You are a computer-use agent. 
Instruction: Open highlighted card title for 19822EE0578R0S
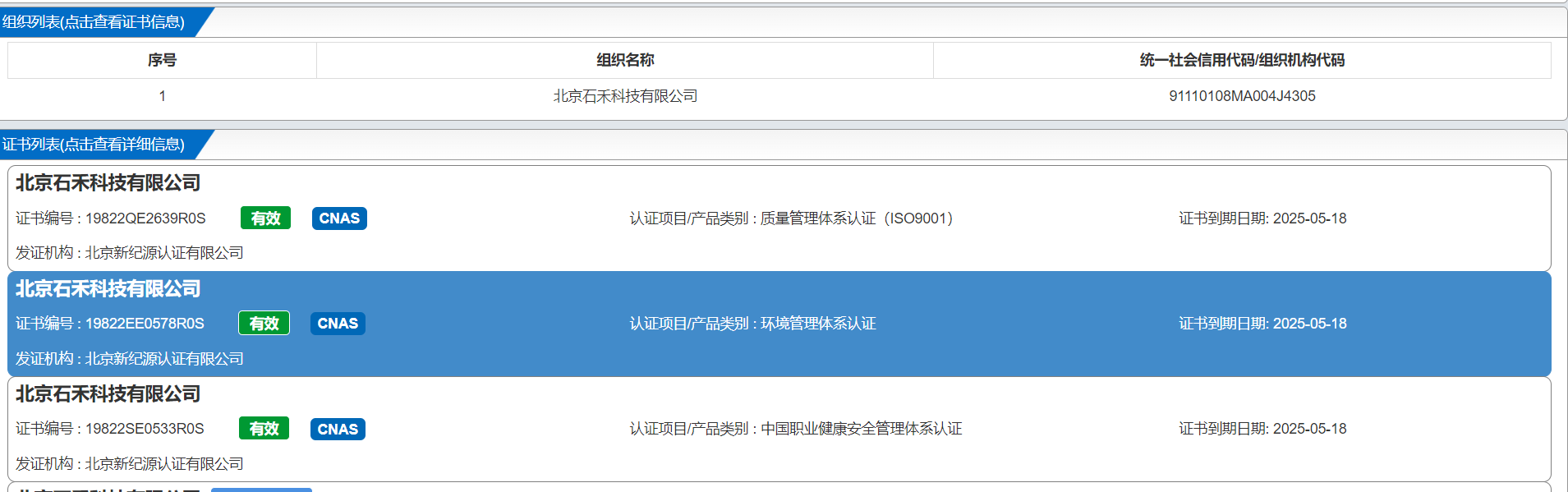(108, 289)
